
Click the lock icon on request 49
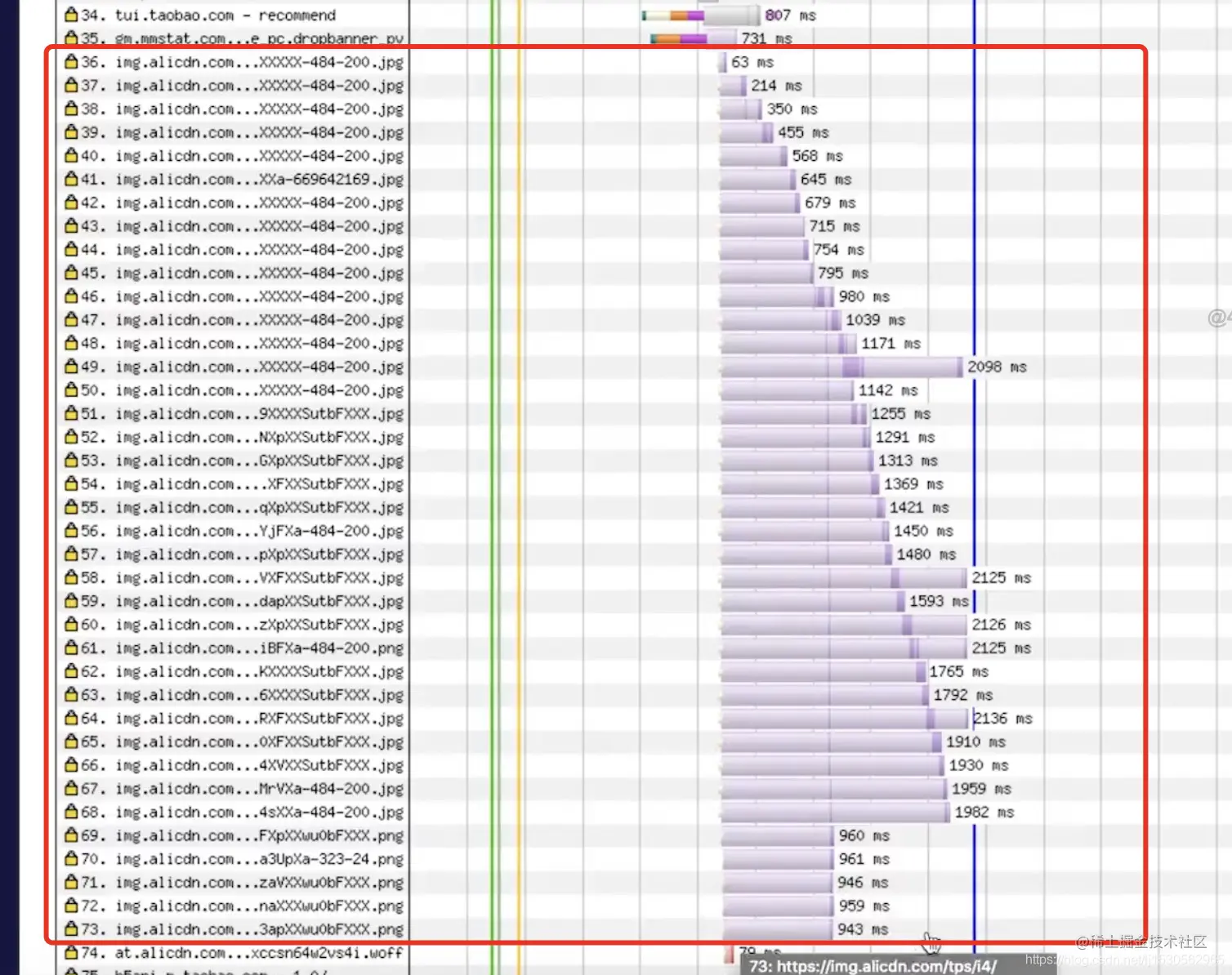(x=71, y=367)
